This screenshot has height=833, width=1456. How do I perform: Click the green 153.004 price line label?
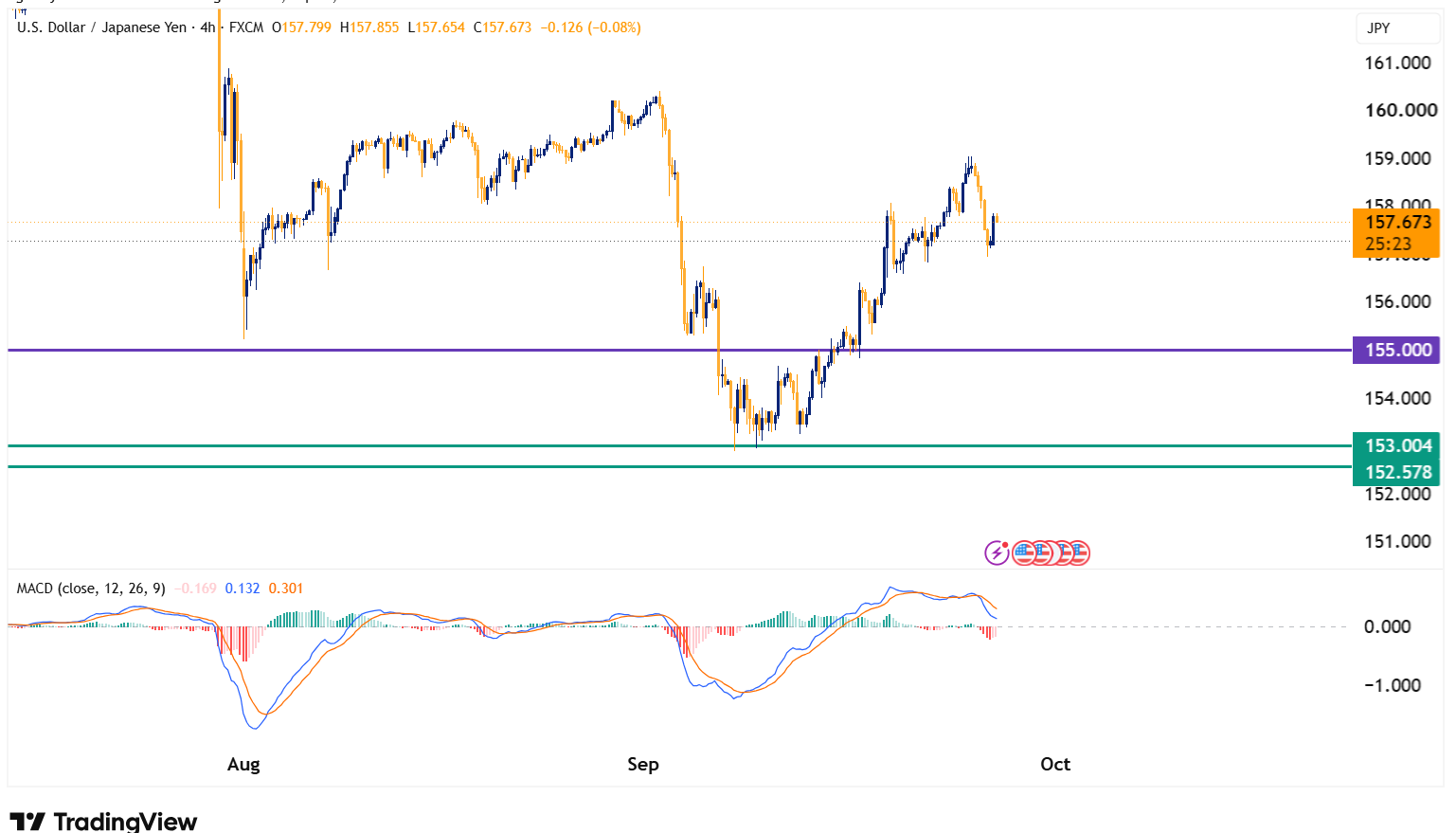(1397, 445)
